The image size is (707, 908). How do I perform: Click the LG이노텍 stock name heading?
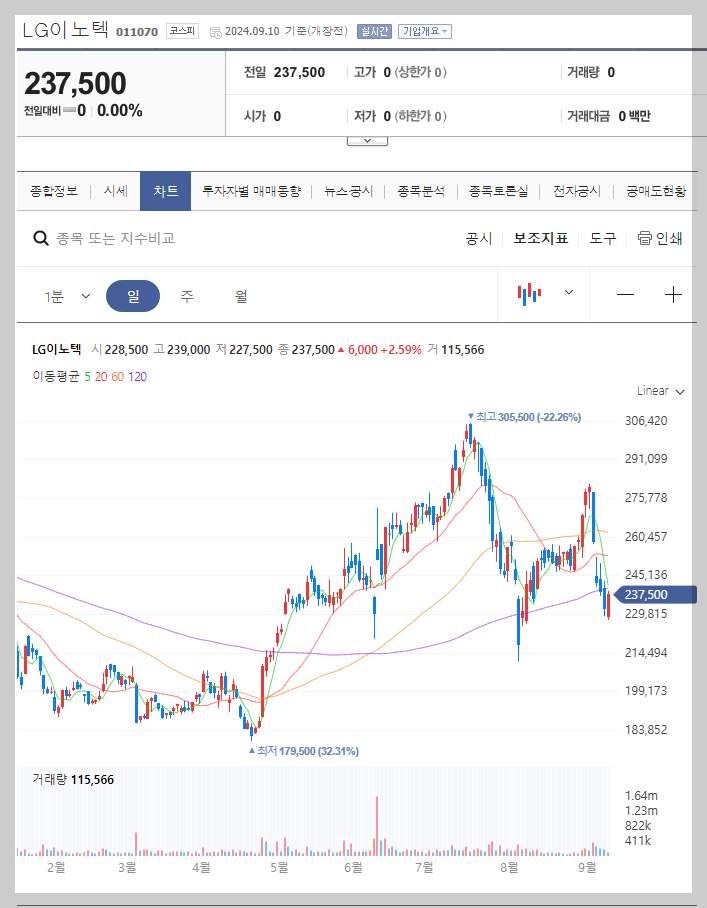(65, 30)
